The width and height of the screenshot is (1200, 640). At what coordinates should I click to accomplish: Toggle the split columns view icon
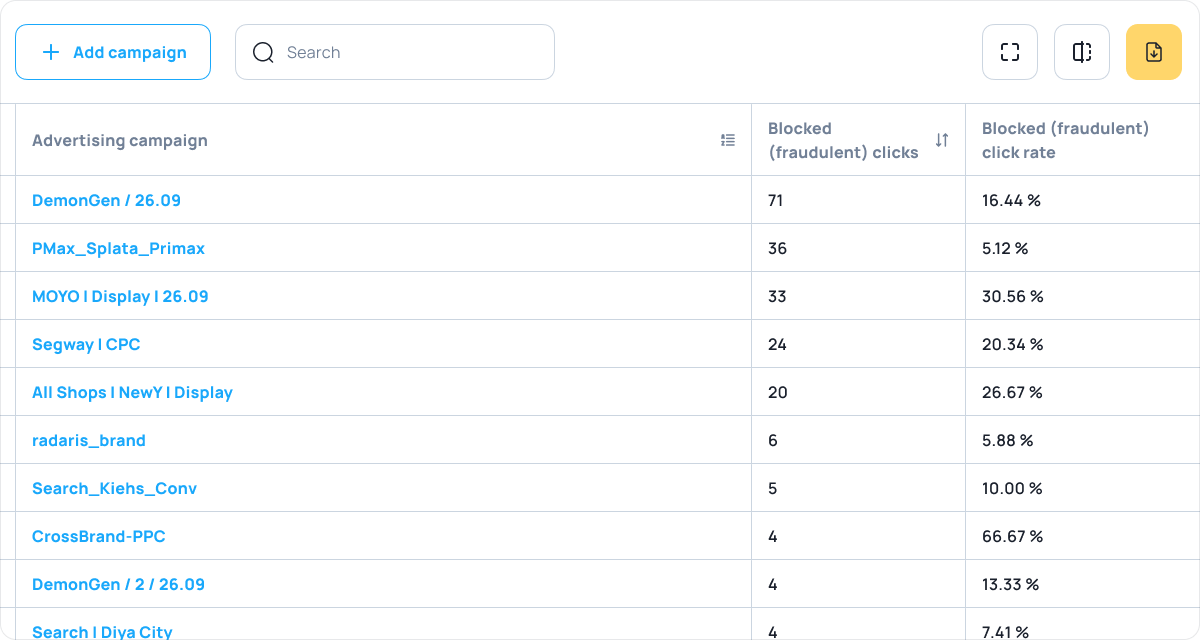1082,52
